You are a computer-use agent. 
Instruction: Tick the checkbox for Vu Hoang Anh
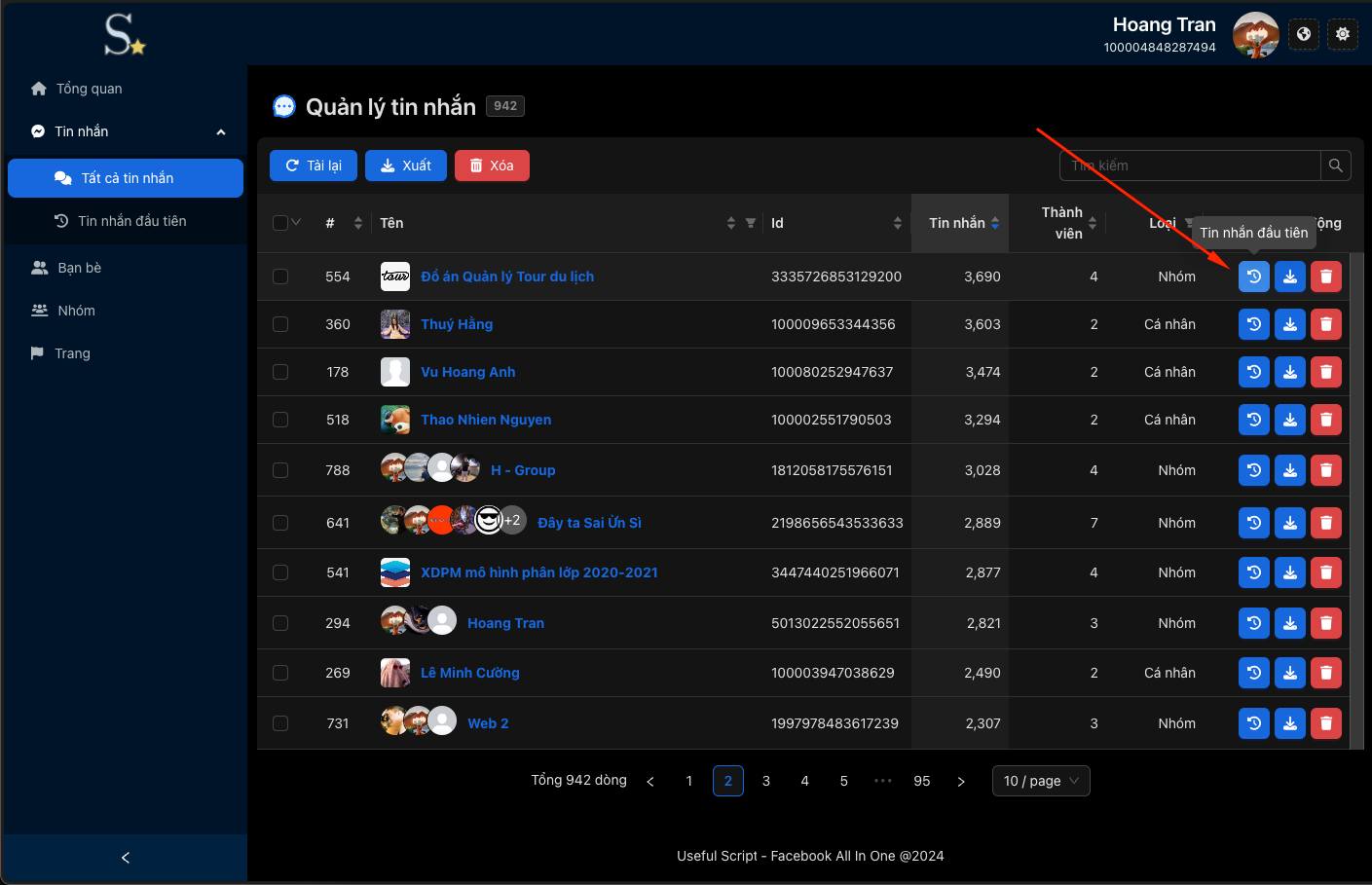click(x=280, y=372)
